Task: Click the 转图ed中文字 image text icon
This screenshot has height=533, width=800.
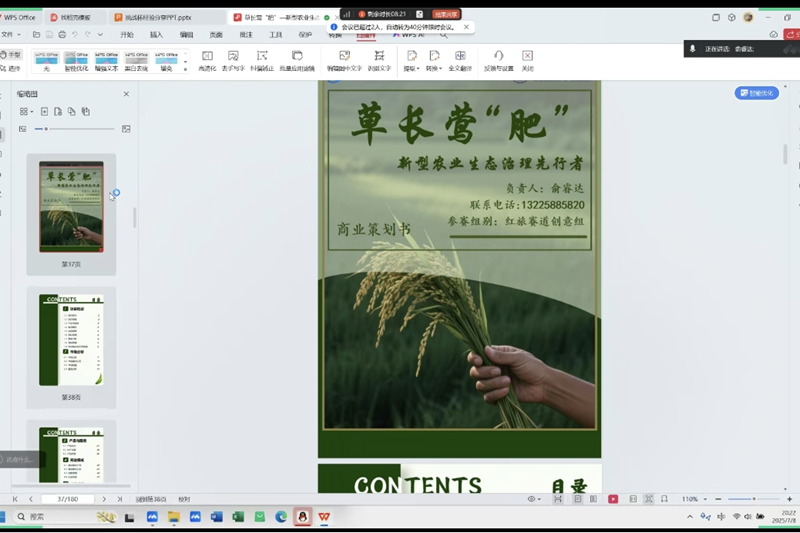Action: point(344,60)
